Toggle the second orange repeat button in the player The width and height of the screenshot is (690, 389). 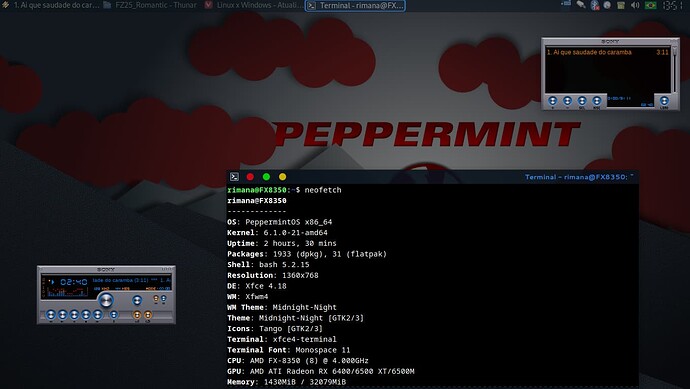(x=148, y=315)
